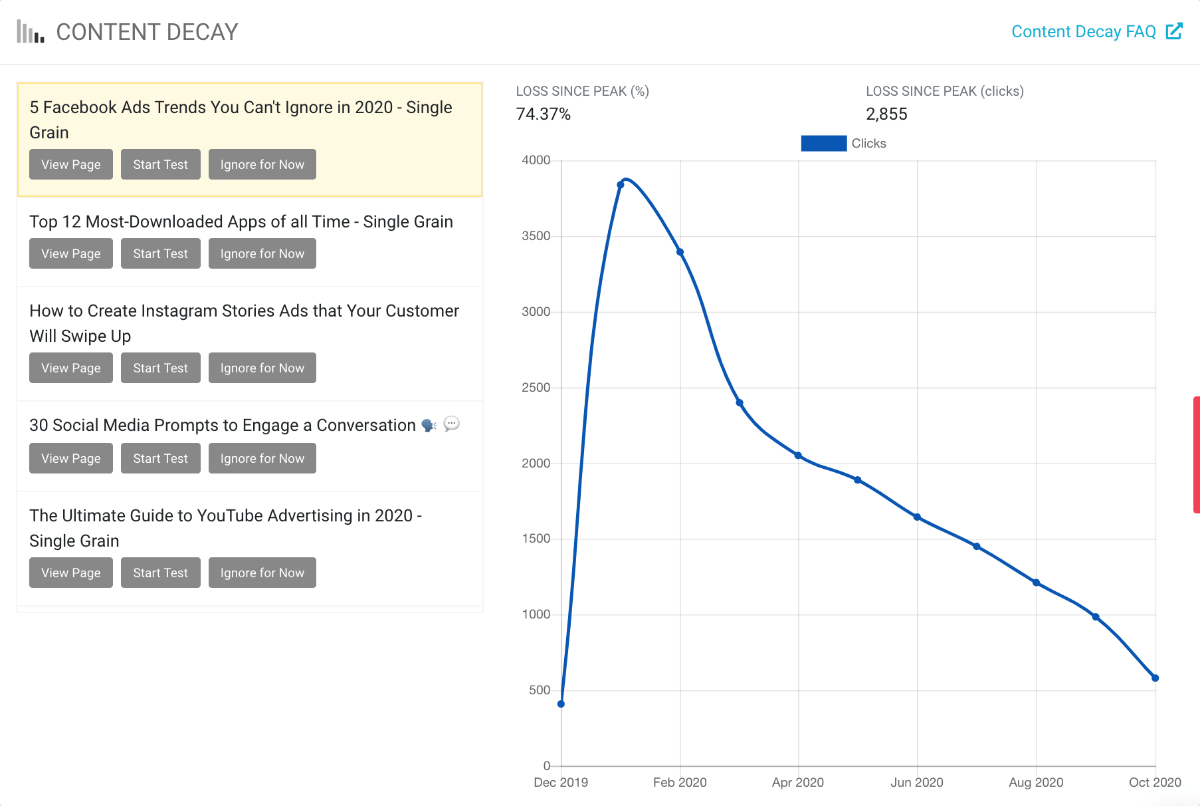
Task: Ignore the Facebook Ads Trends article for now
Action: pyautogui.click(x=262, y=164)
